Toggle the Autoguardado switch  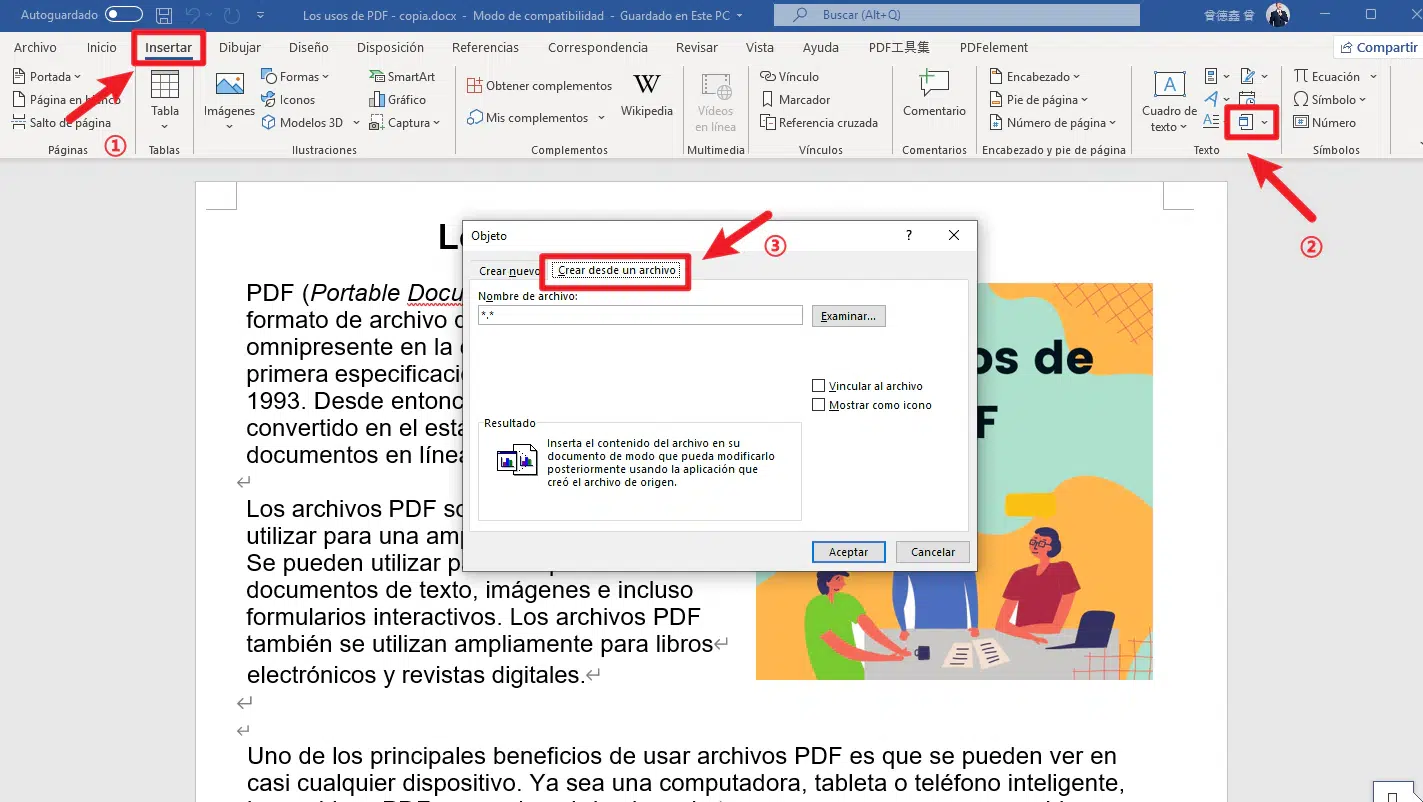tap(124, 15)
